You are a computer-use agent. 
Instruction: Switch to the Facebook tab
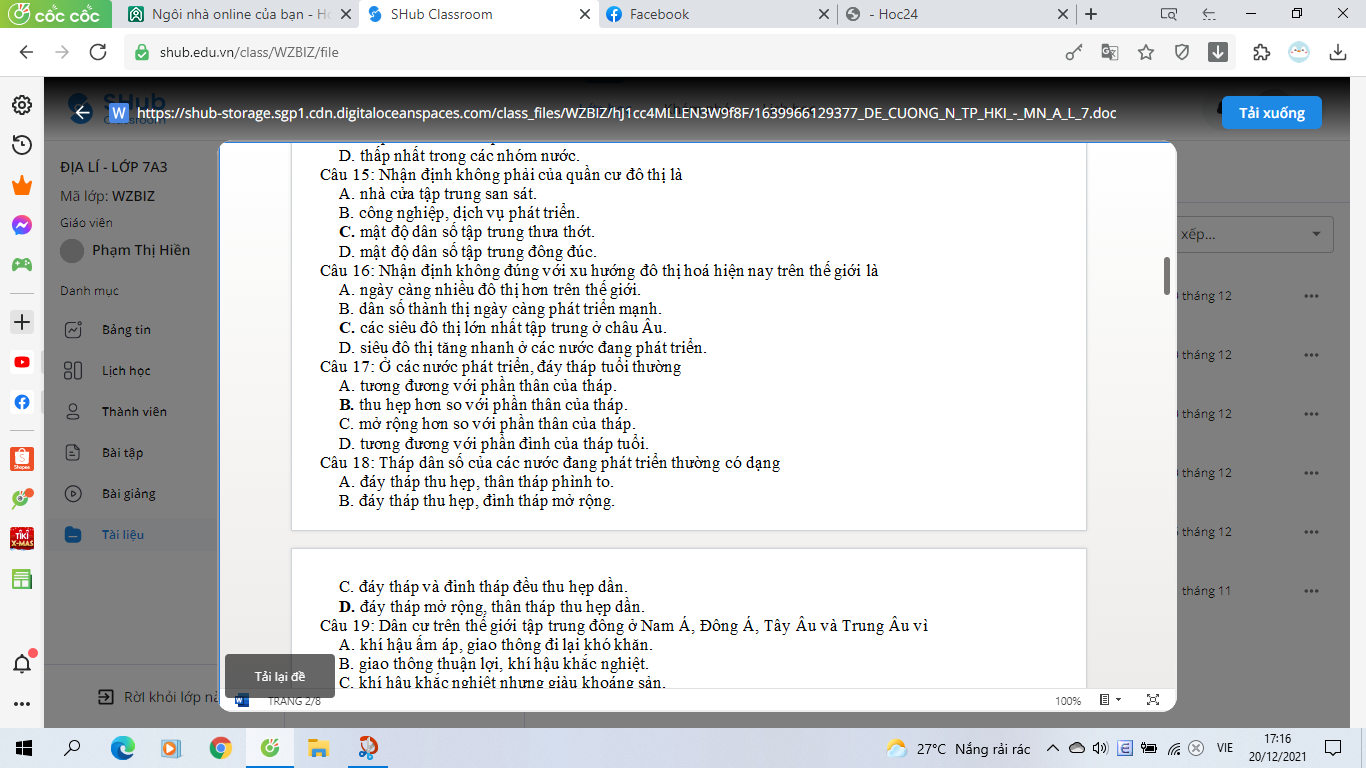coord(717,14)
